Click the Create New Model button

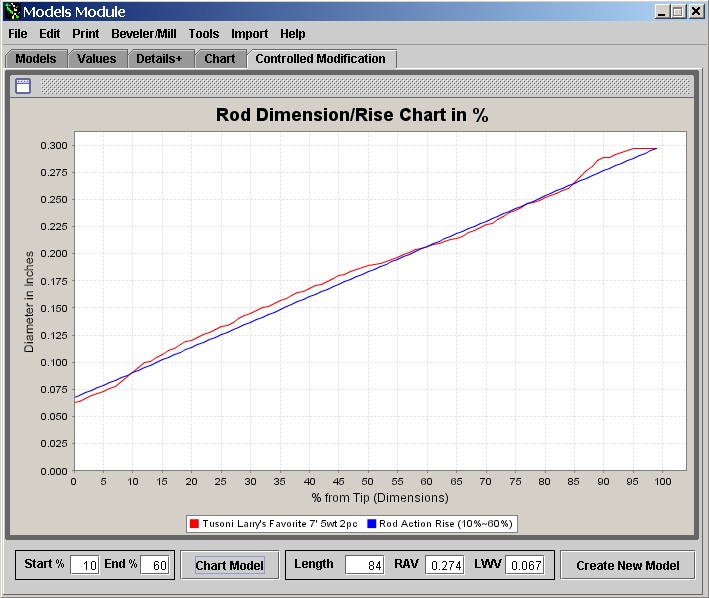point(627,565)
